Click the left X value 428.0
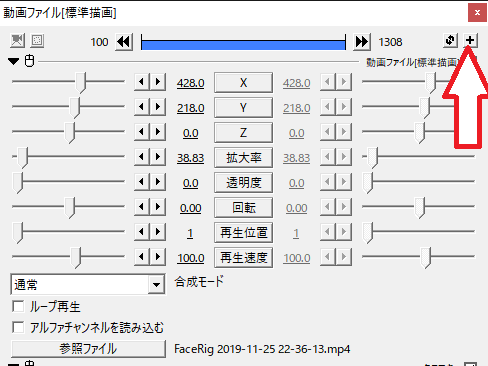 point(190,83)
